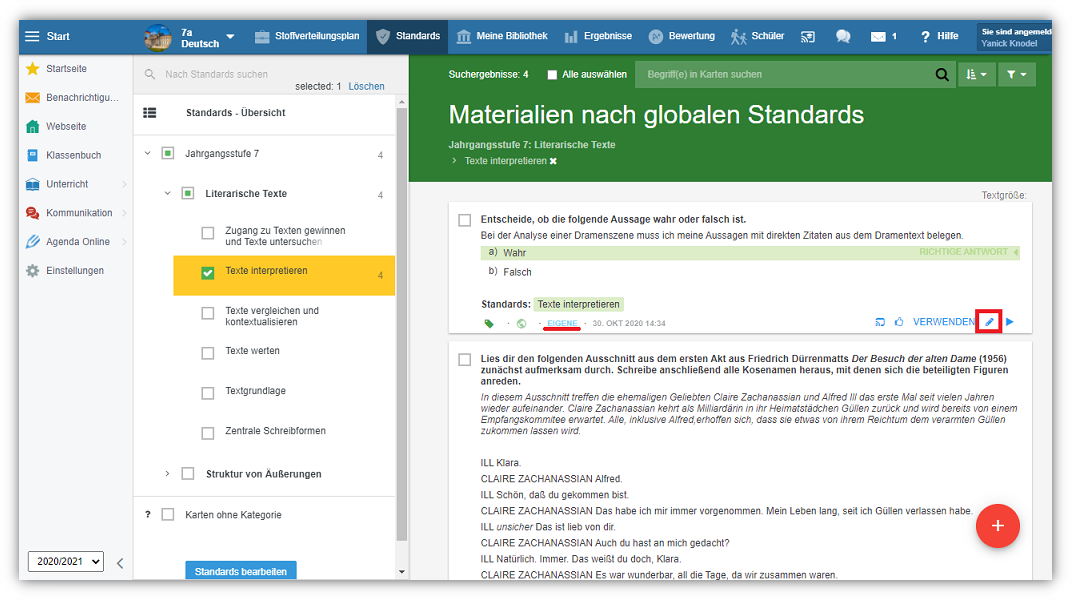
Task: Enable the Alle auswählen checkbox
Action: 552,75
